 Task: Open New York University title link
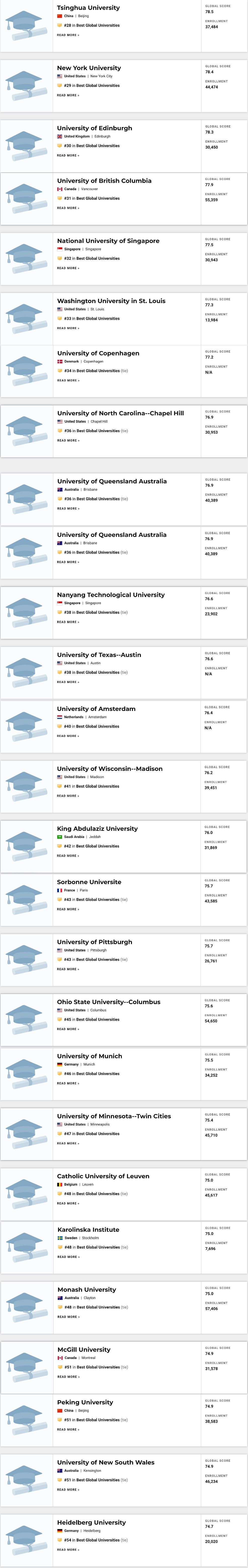coord(89,68)
